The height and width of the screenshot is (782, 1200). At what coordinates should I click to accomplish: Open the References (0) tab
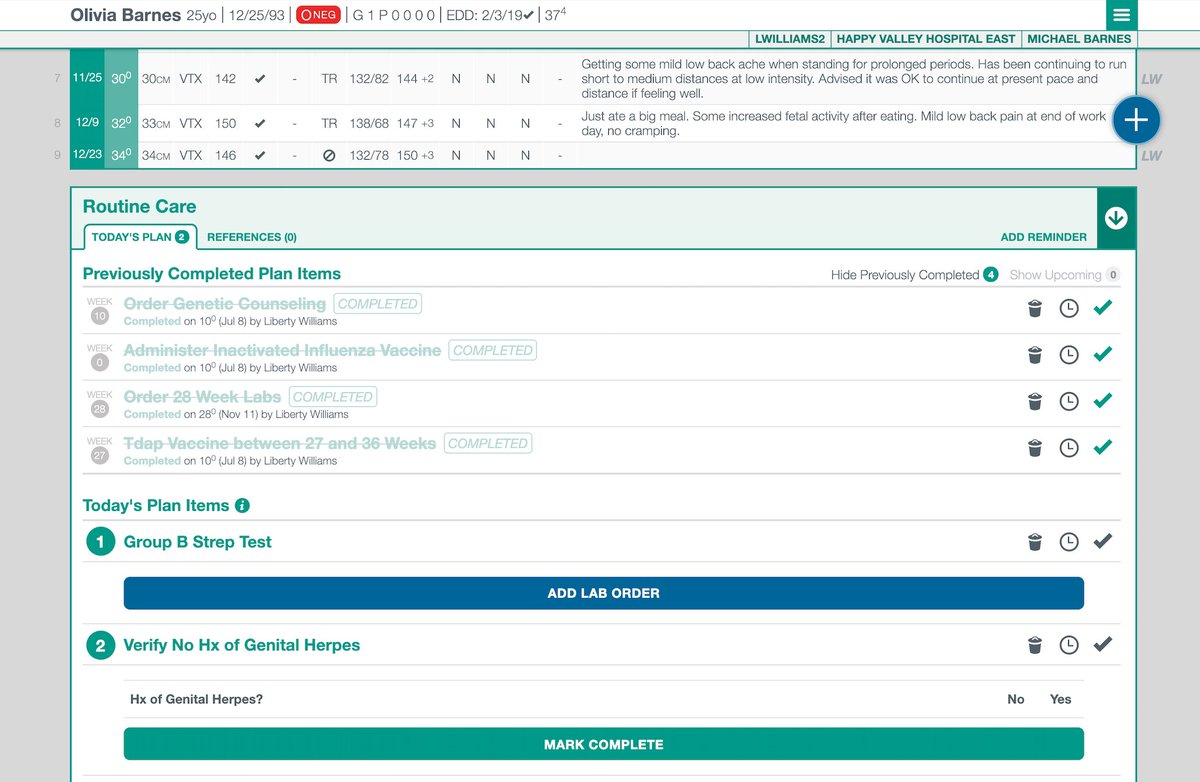point(252,237)
